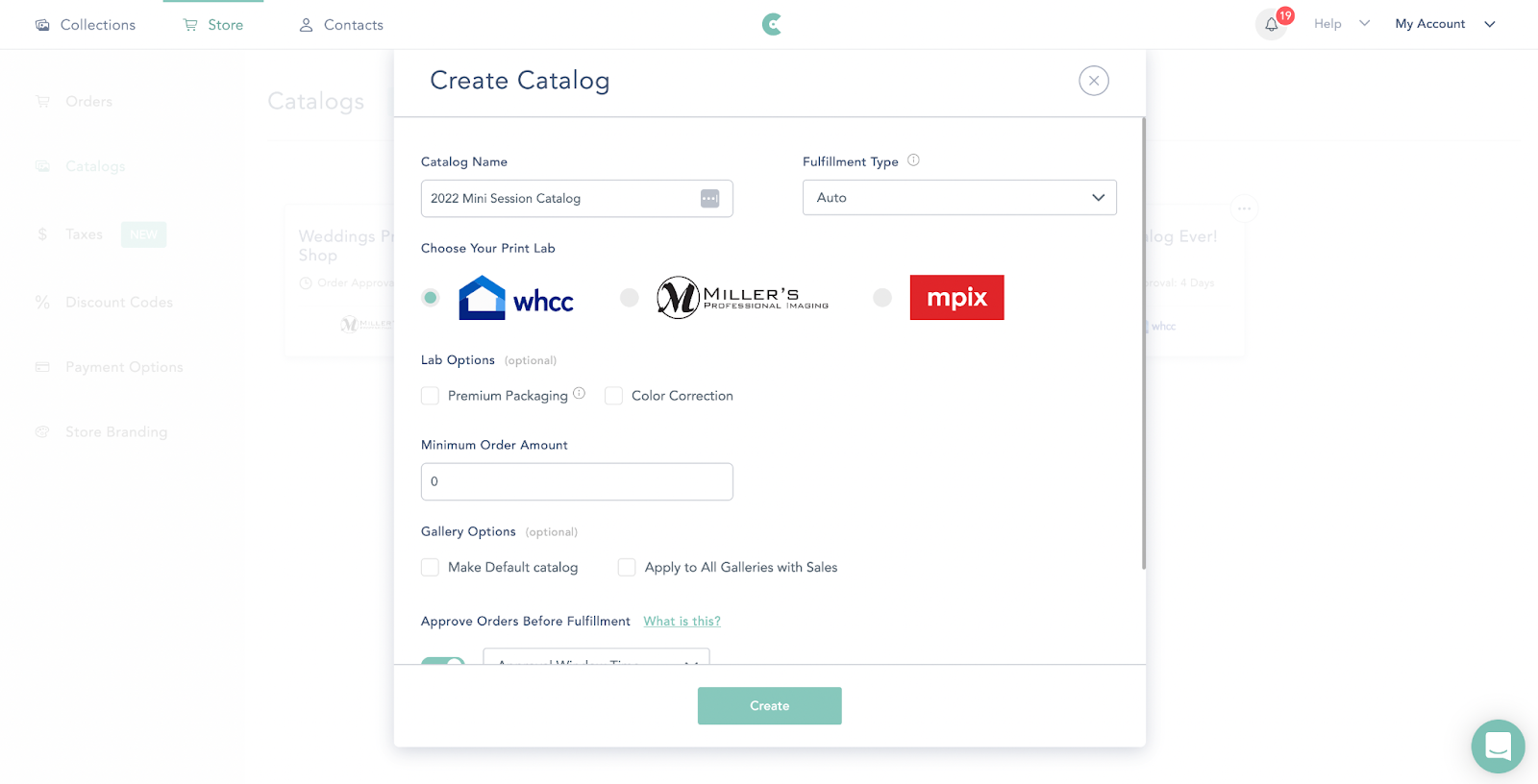1538x784 pixels.
Task: Click the dialog's vertical scrollbar
Action: click(x=1144, y=343)
